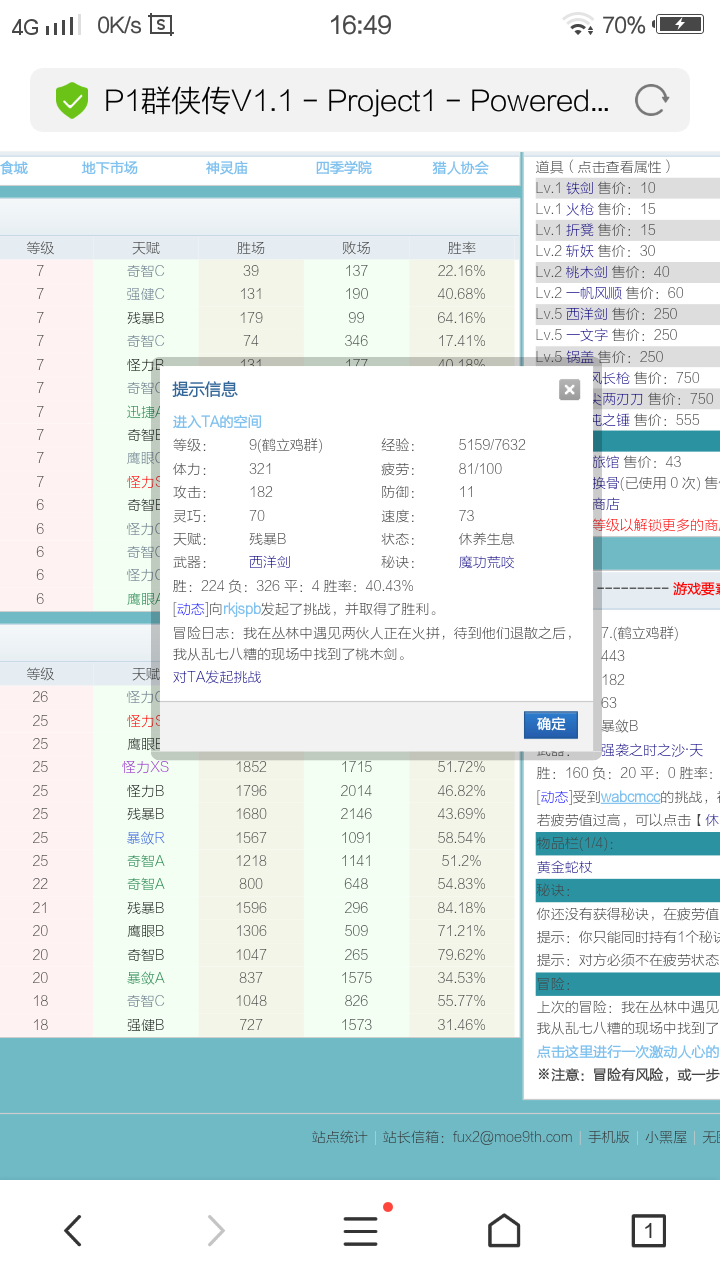Close the 提示信息 dialog with X
Image resolution: width=720 pixels, height=1280 pixels.
(569, 390)
